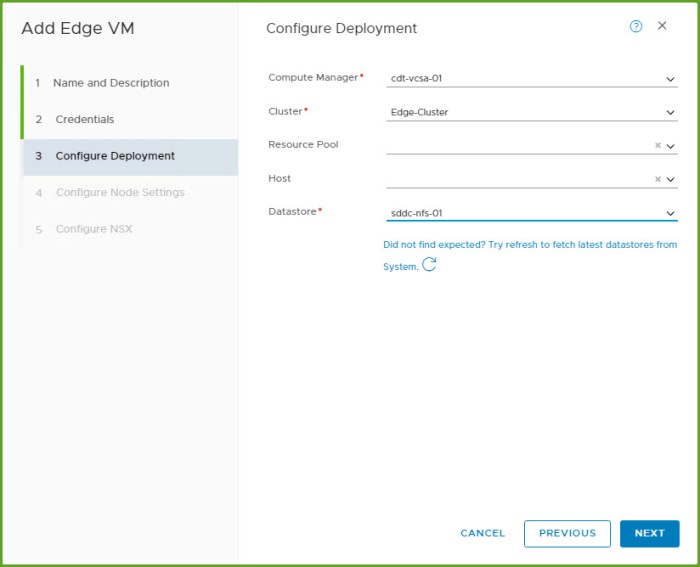Expand the Datastore dropdown arrow
Viewport: 700px width, 567px height.
click(x=671, y=214)
